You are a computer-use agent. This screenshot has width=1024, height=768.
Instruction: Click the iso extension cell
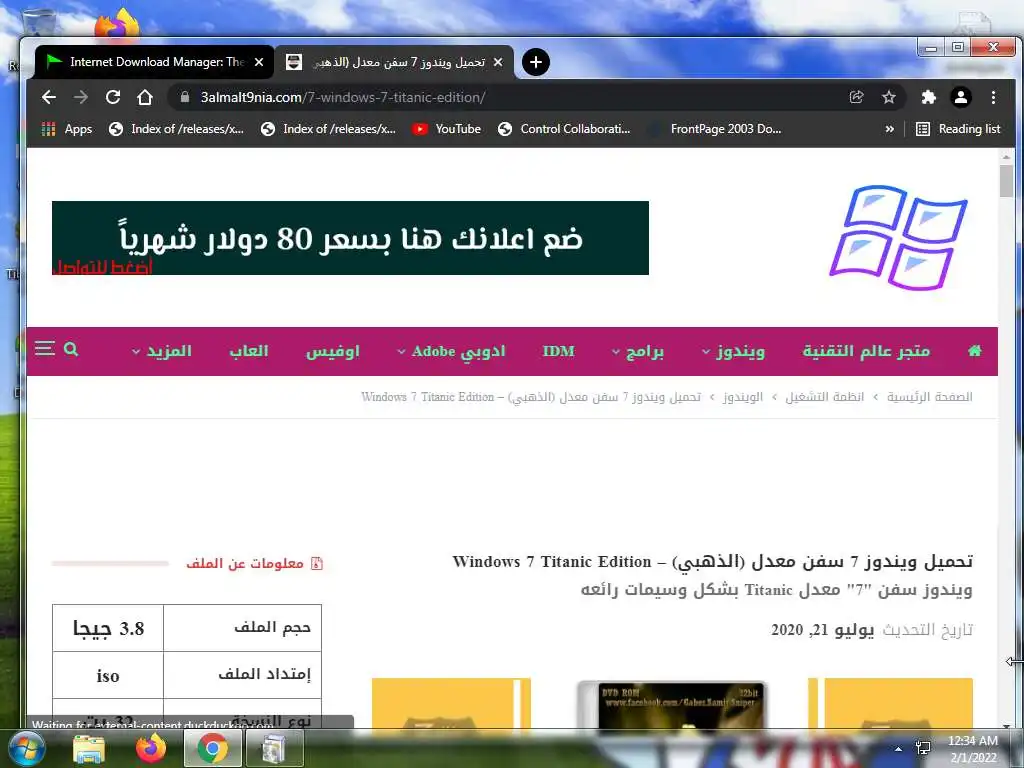pyautogui.click(x=108, y=675)
